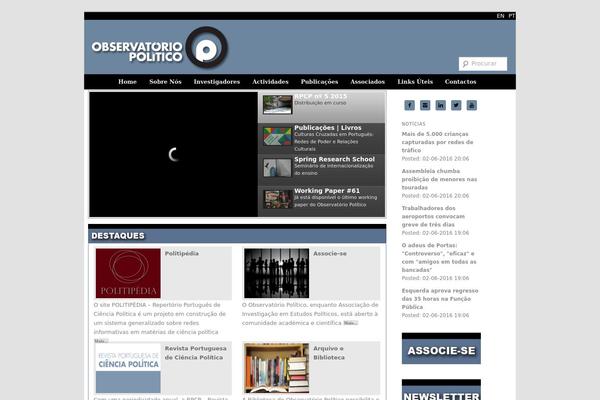Focus the Procurar search field
This screenshot has width=600, height=400.
(483, 64)
